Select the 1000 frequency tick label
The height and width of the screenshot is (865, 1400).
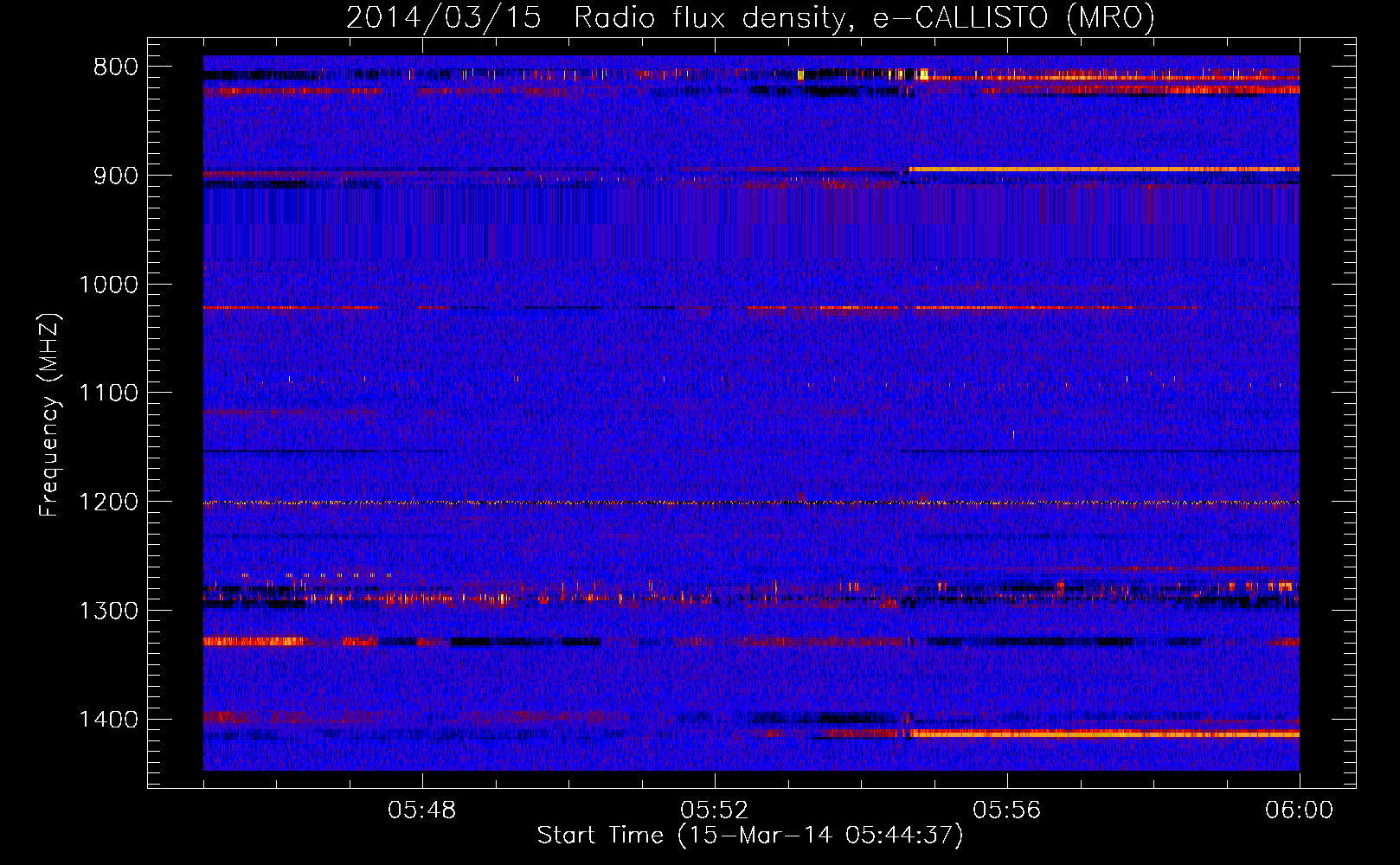click(109, 285)
